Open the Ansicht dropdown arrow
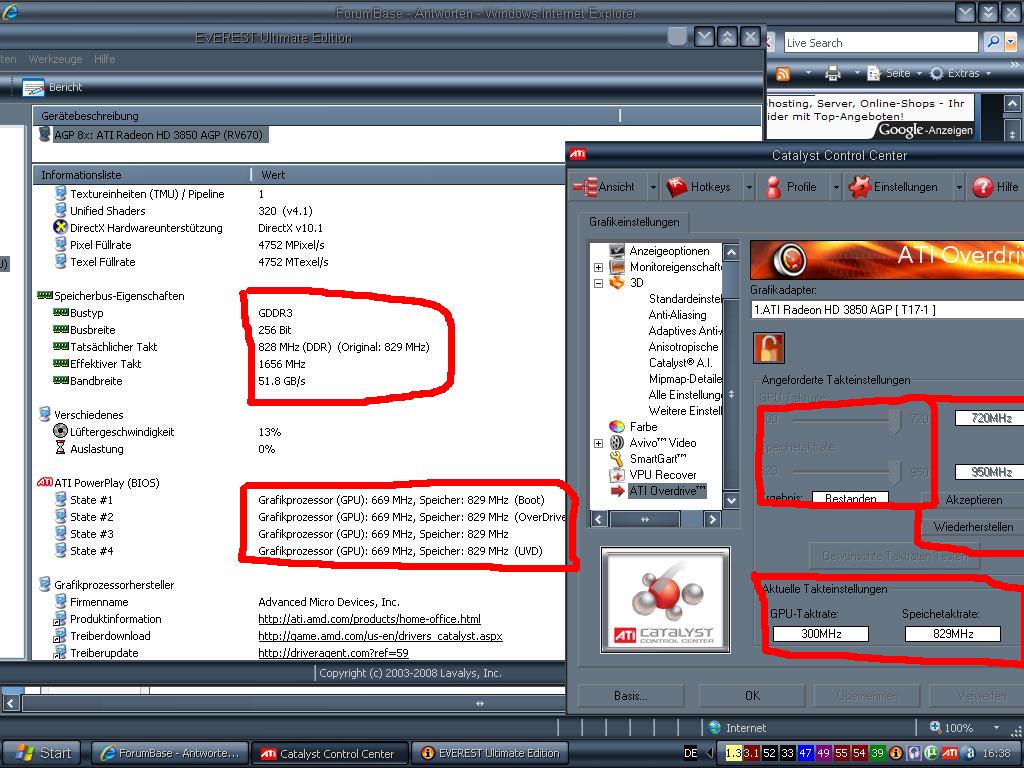 point(653,187)
